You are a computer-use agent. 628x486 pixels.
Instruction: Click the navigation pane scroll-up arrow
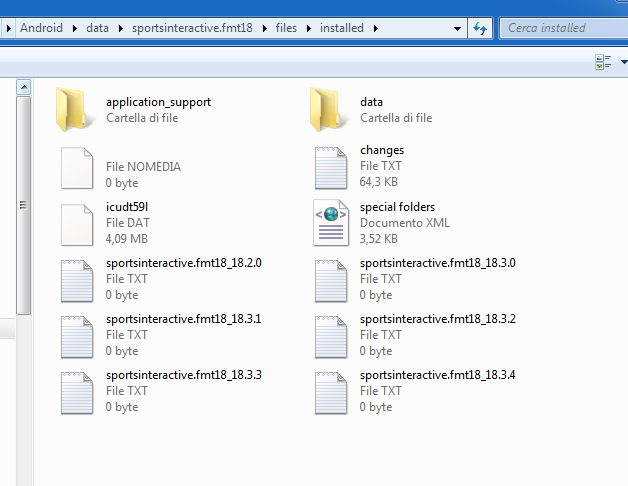coord(24,87)
